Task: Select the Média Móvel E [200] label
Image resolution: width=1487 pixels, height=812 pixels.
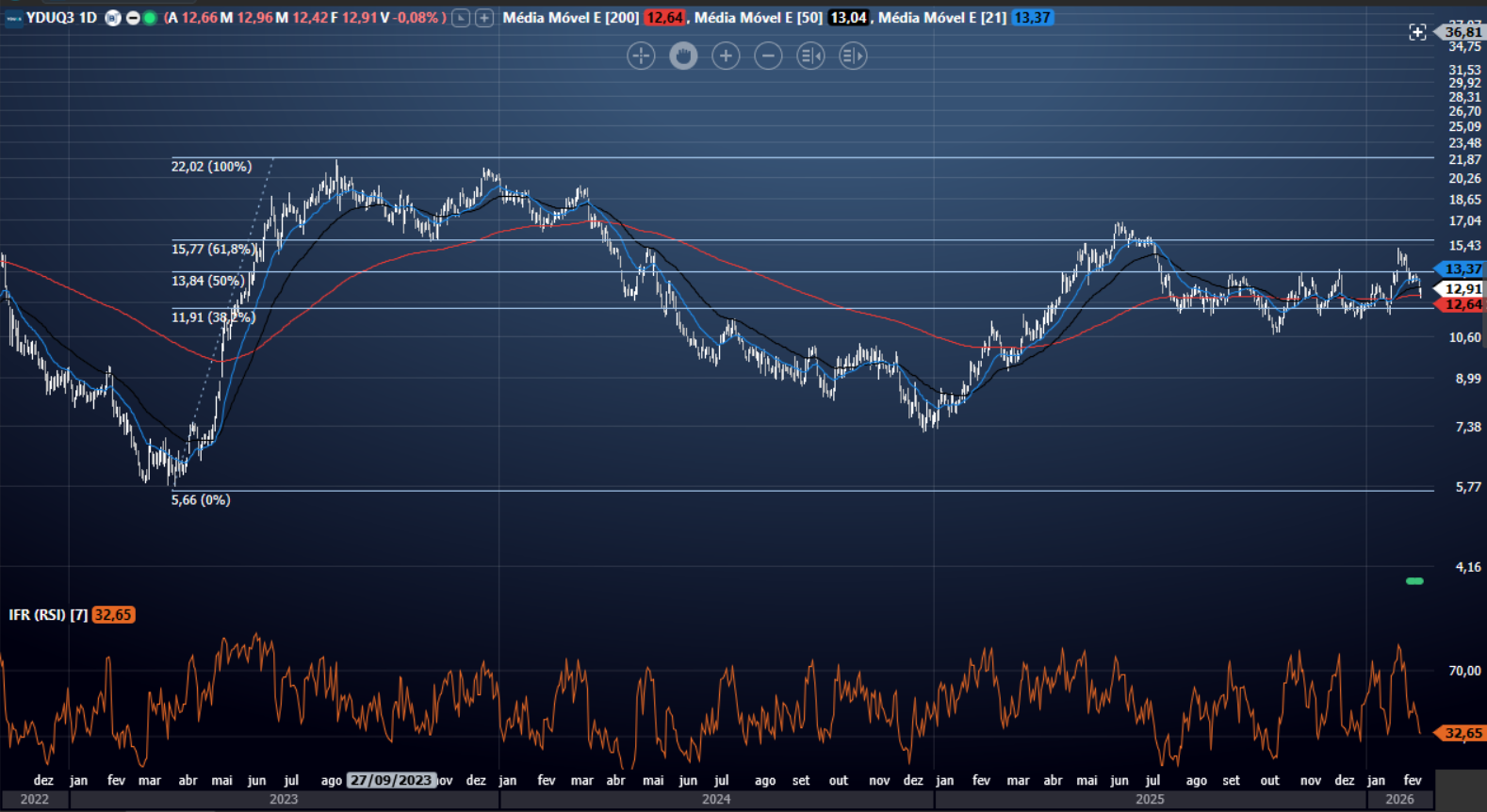Action: click(x=570, y=18)
